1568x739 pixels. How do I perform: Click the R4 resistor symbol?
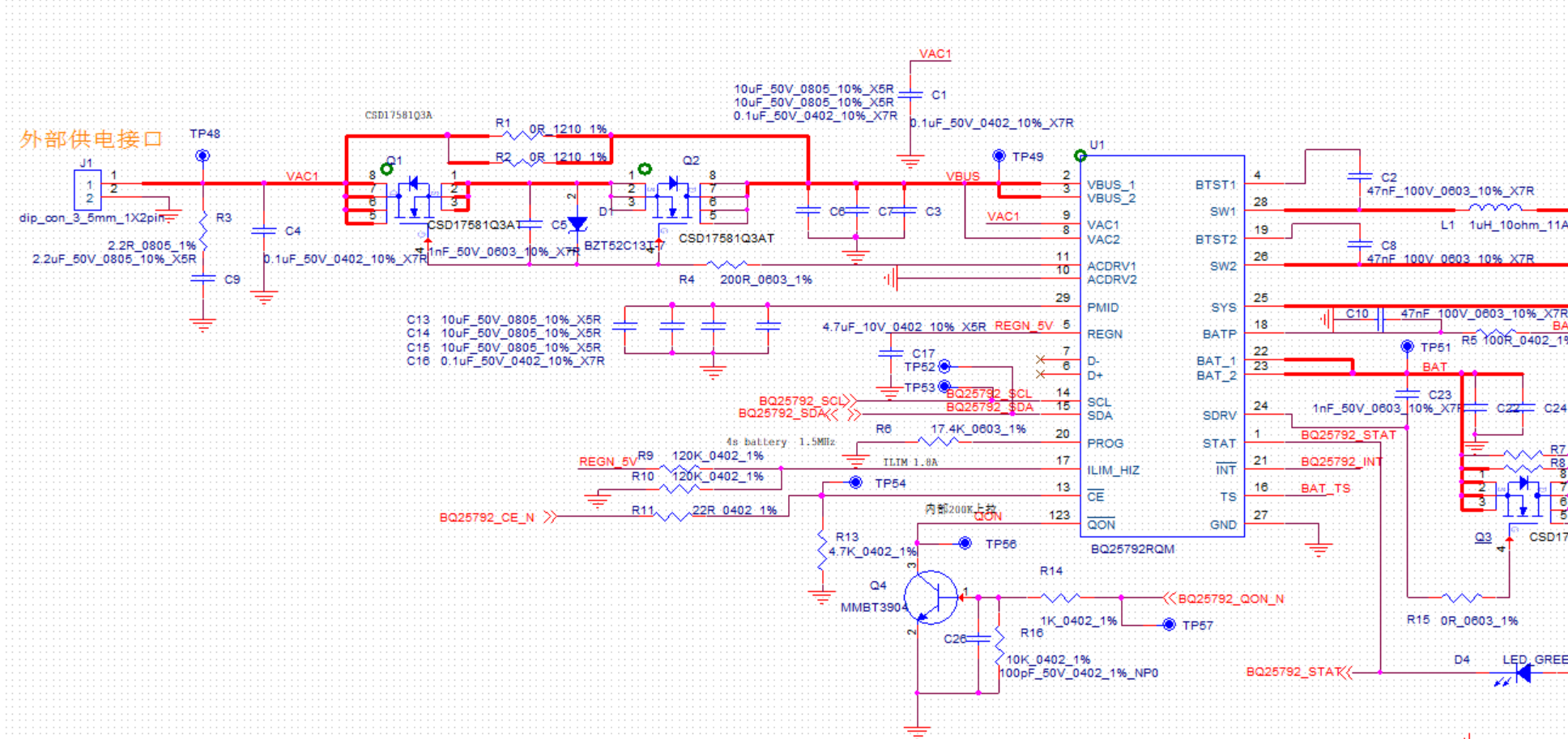tap(726, 265)
